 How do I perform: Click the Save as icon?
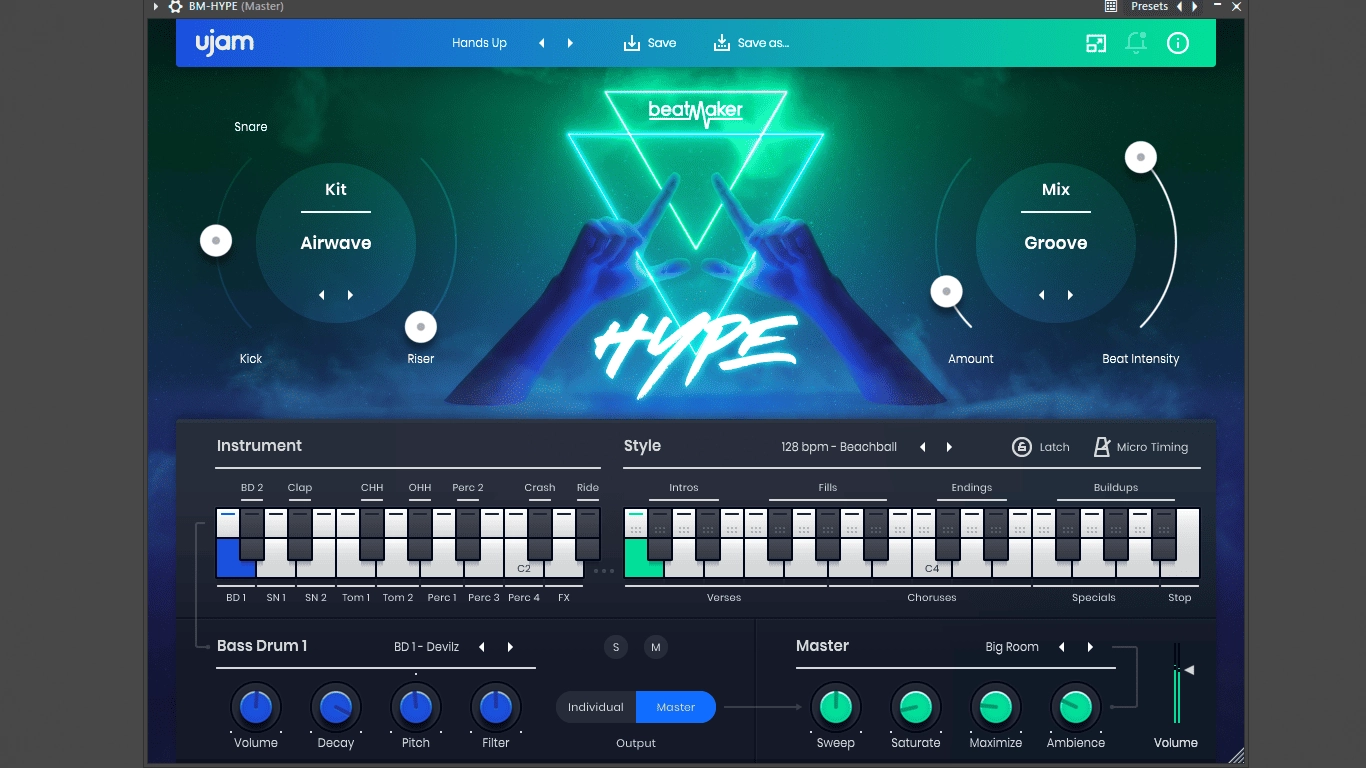click(x=721, y=43)
